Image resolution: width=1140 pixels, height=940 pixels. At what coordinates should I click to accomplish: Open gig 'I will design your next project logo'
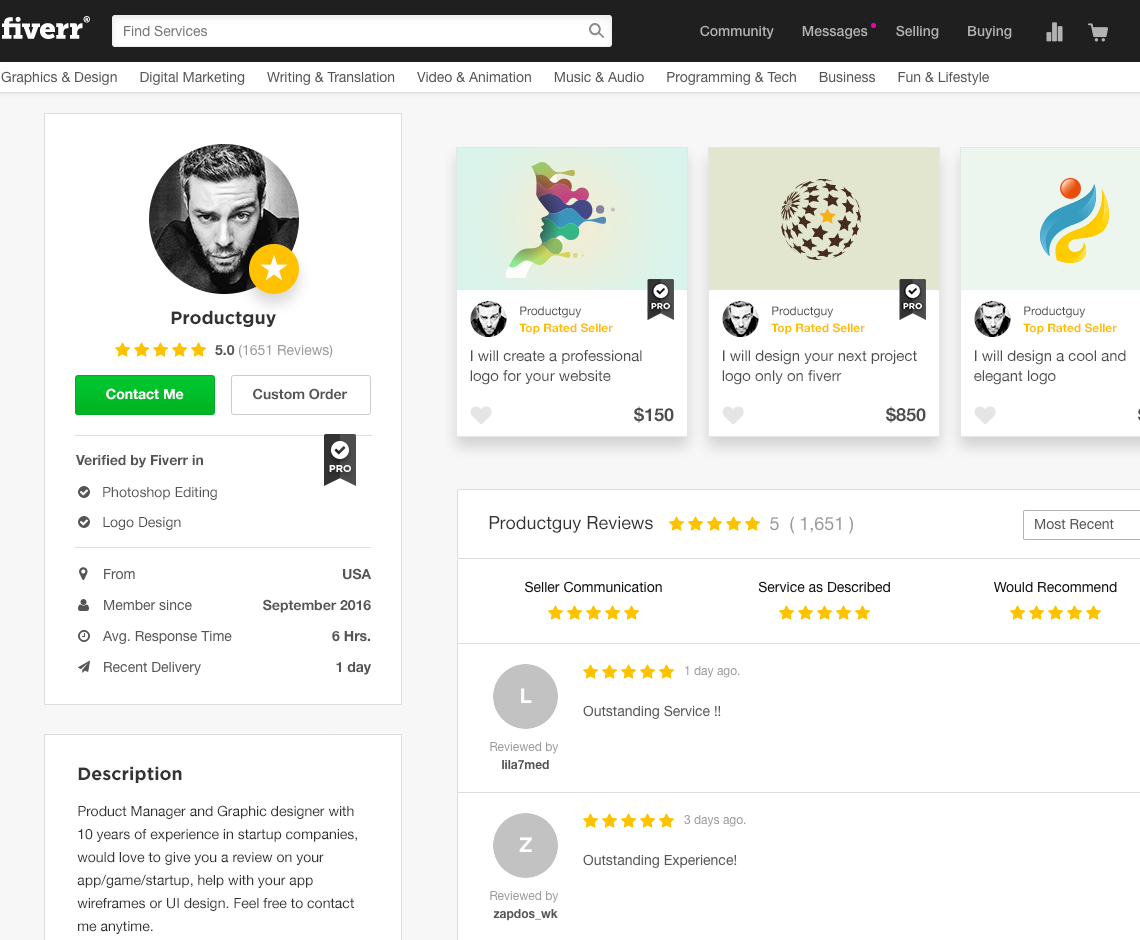click(819, 366)
